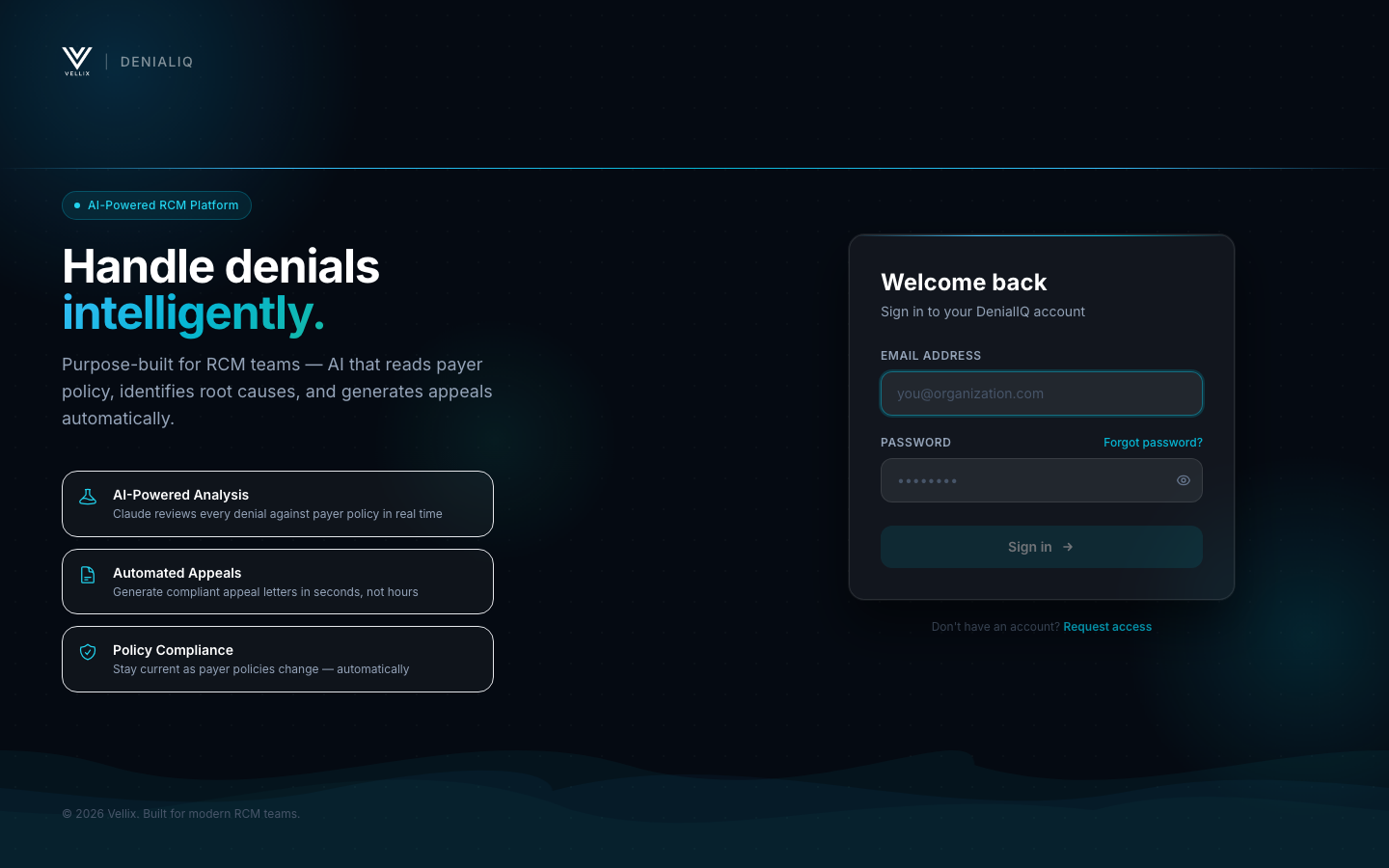Click the PASSWORD label
The width and height of the screenshot is (1389, 868).
tap(915, 443)
